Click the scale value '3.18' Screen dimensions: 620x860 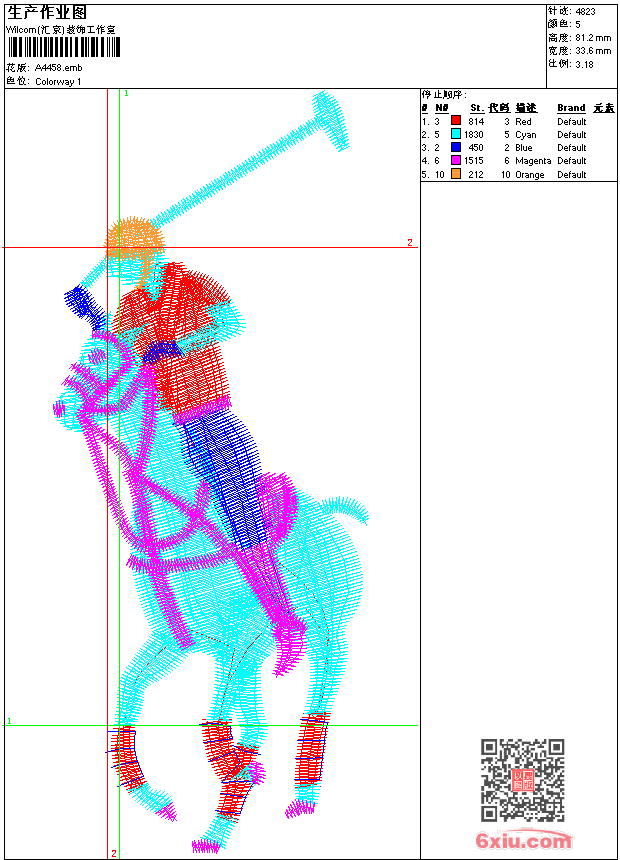(584, 64)
